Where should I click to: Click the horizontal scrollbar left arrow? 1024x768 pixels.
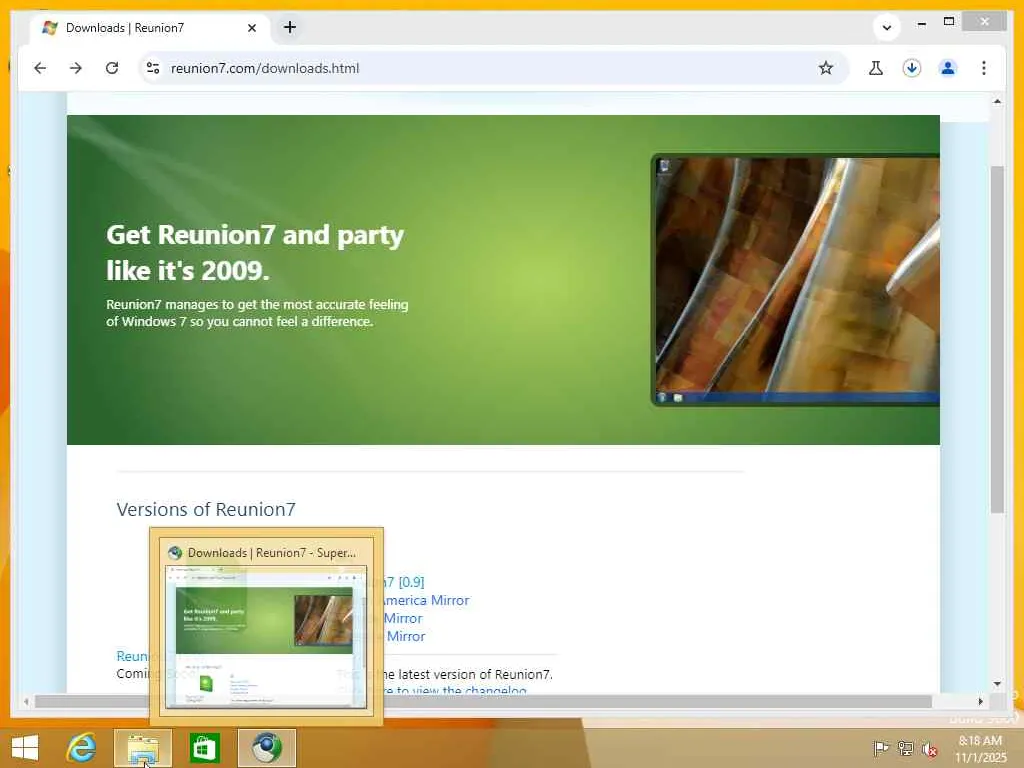pos(26,701)
